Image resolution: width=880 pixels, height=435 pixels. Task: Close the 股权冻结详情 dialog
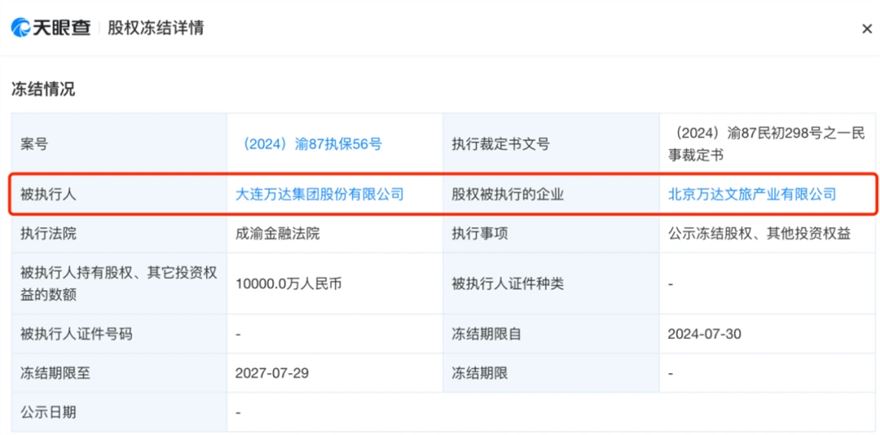(x=866, y=29)
